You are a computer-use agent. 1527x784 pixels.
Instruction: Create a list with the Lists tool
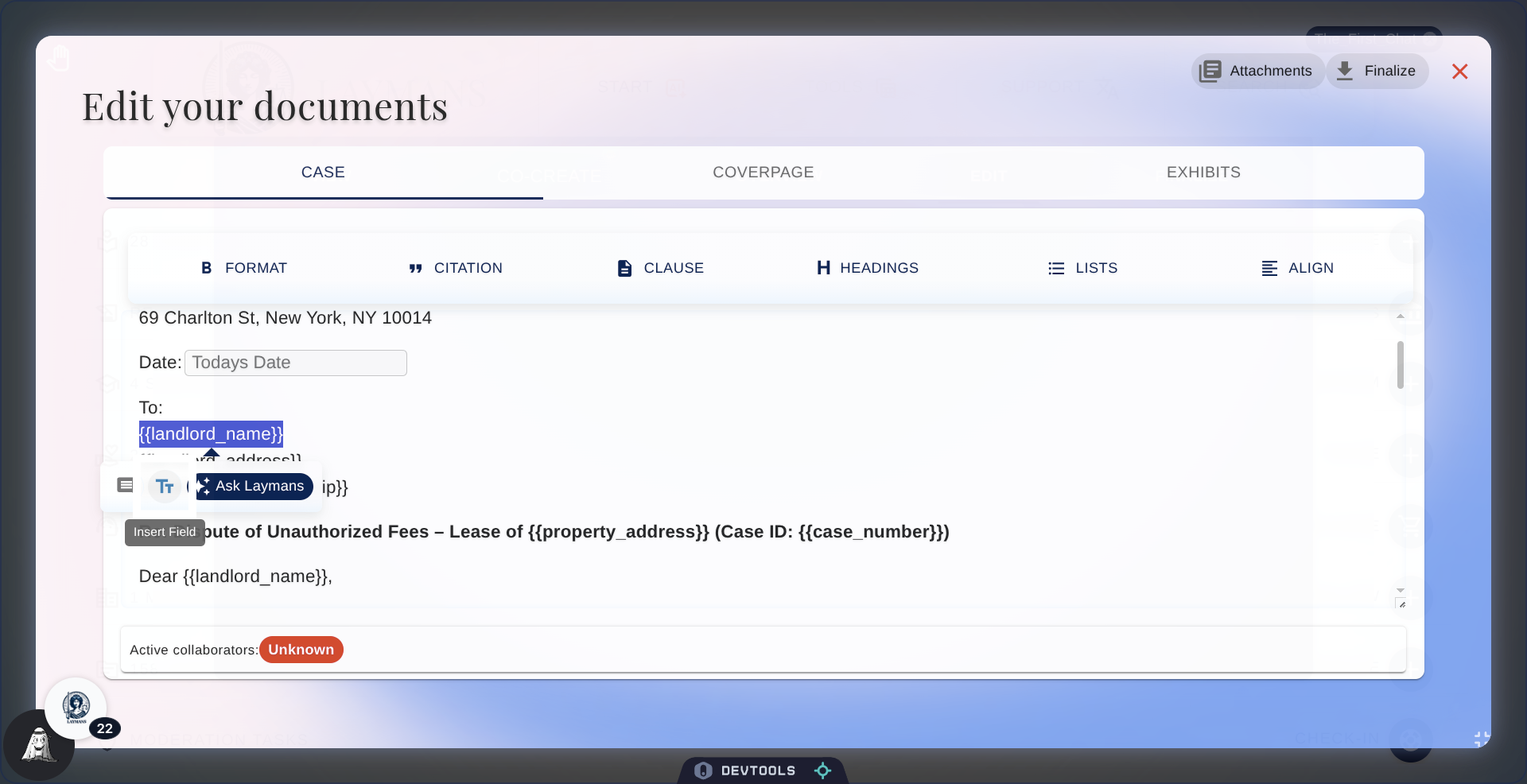(x=1083, y=268)
